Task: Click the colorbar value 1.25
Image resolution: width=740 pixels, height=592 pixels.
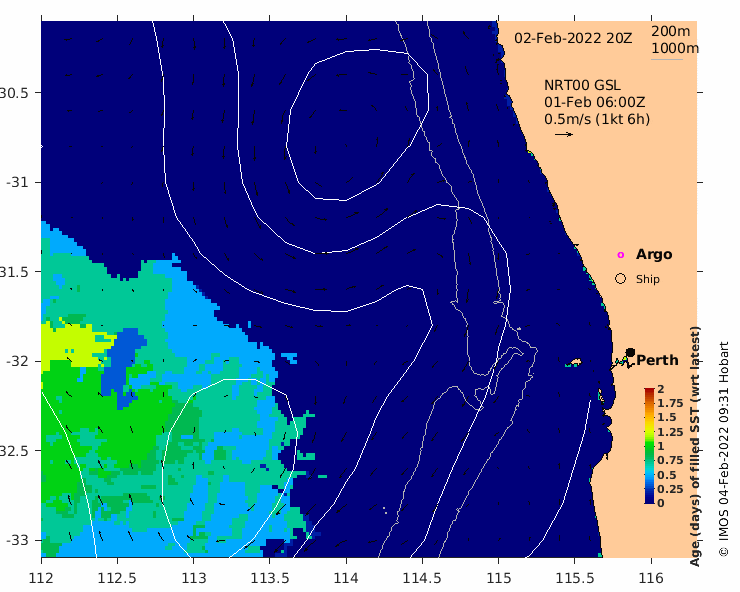Action: pos(670,432)
